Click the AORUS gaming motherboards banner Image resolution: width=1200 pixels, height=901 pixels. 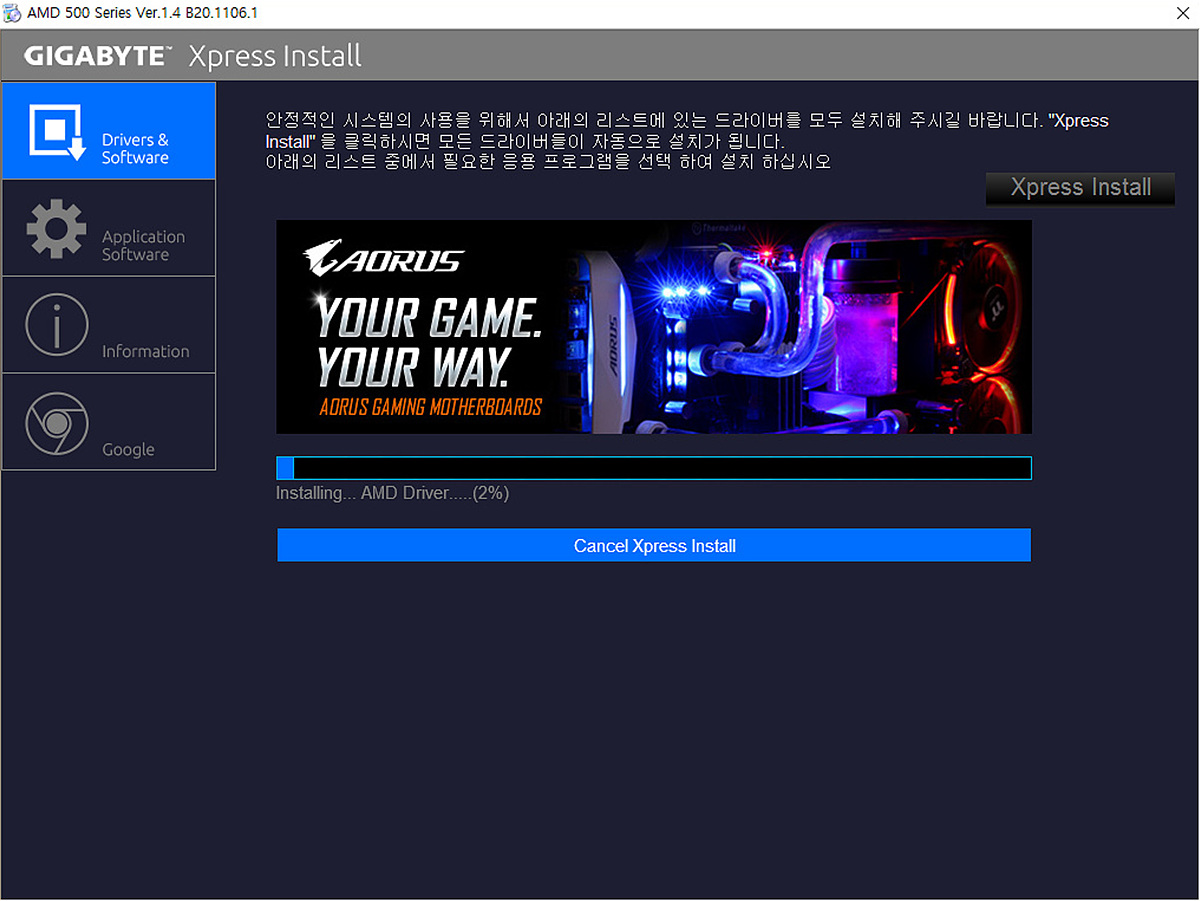pyautogui.click(x=654, y=327)
